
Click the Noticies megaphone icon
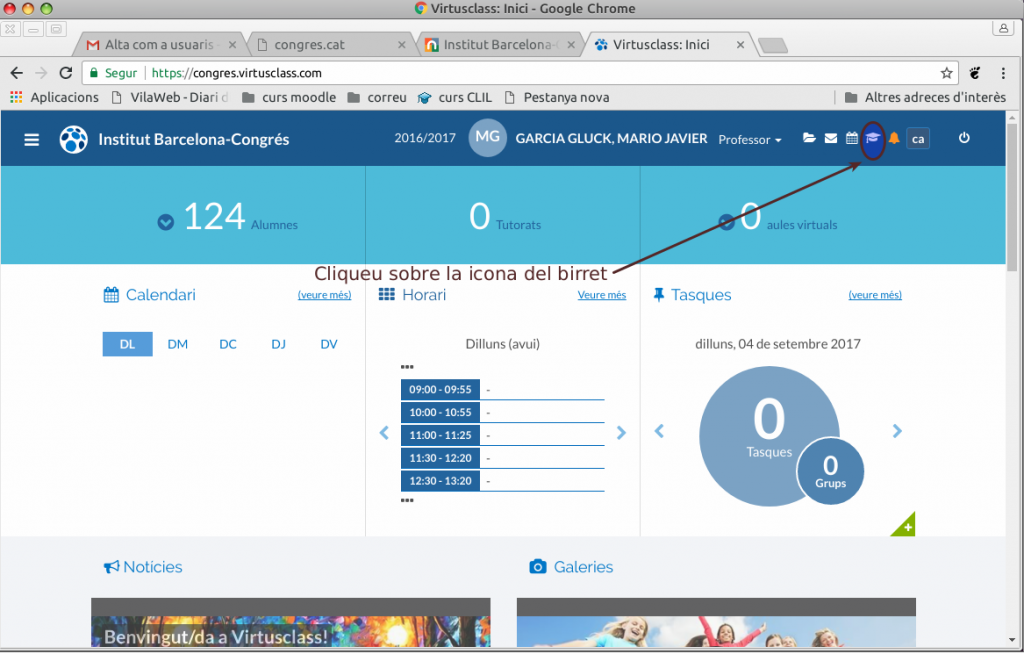pyautogui.click(x=111, y=567)
